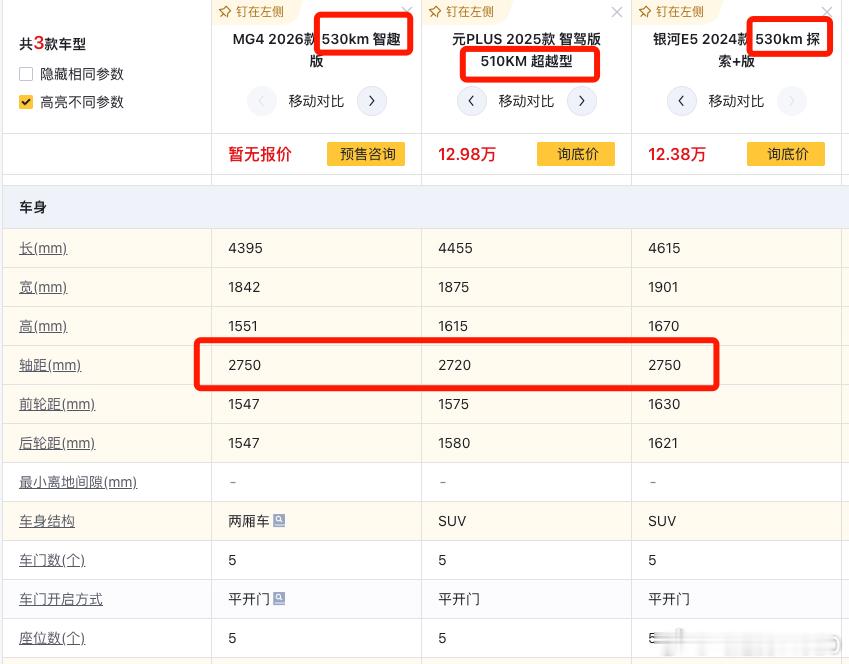Open the 前轮距(mm) parameter link
Screen dimensions: 849x664
(57, 405)
